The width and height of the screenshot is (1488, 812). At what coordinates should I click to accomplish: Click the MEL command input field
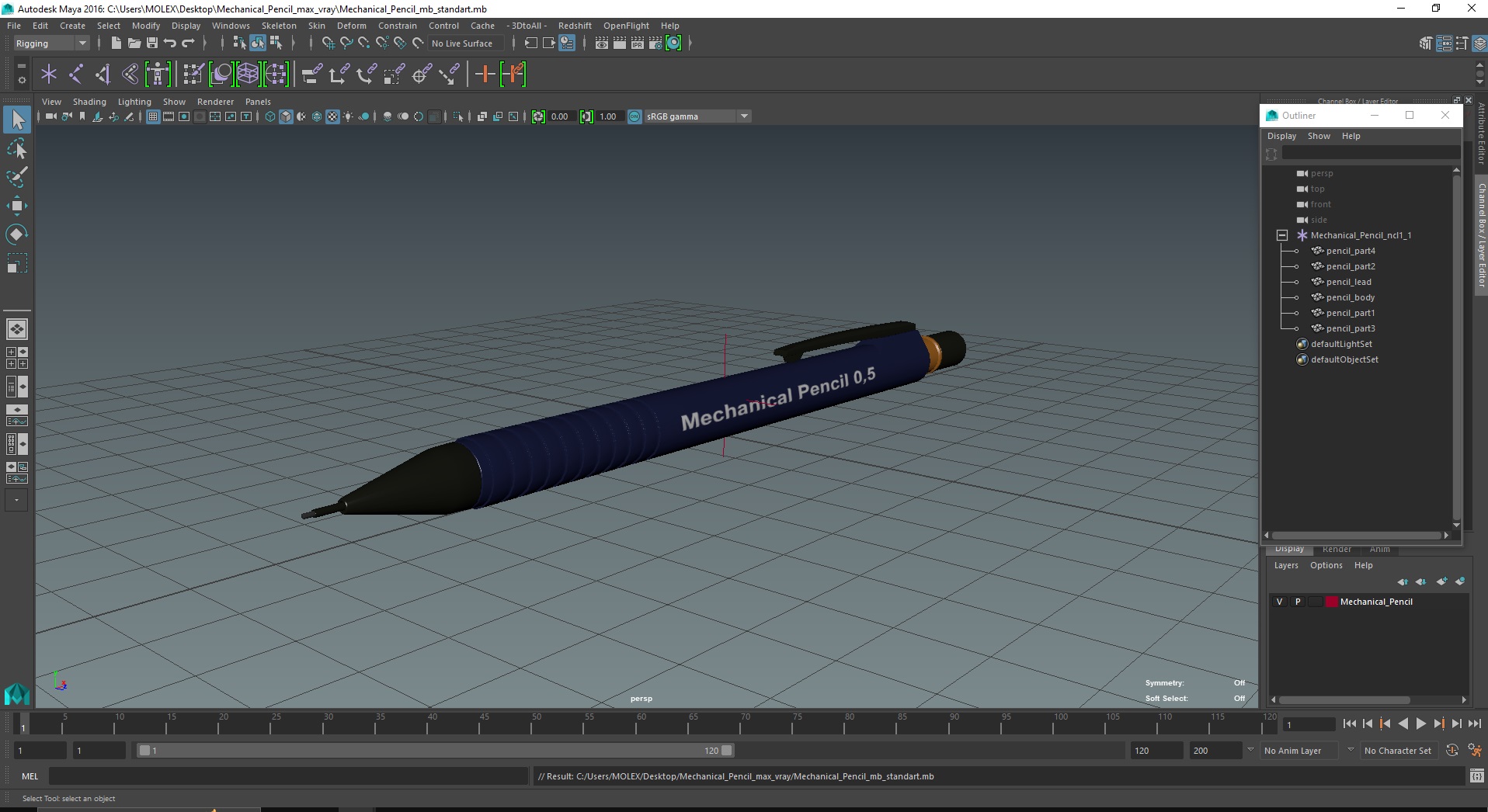click(288, 776)
